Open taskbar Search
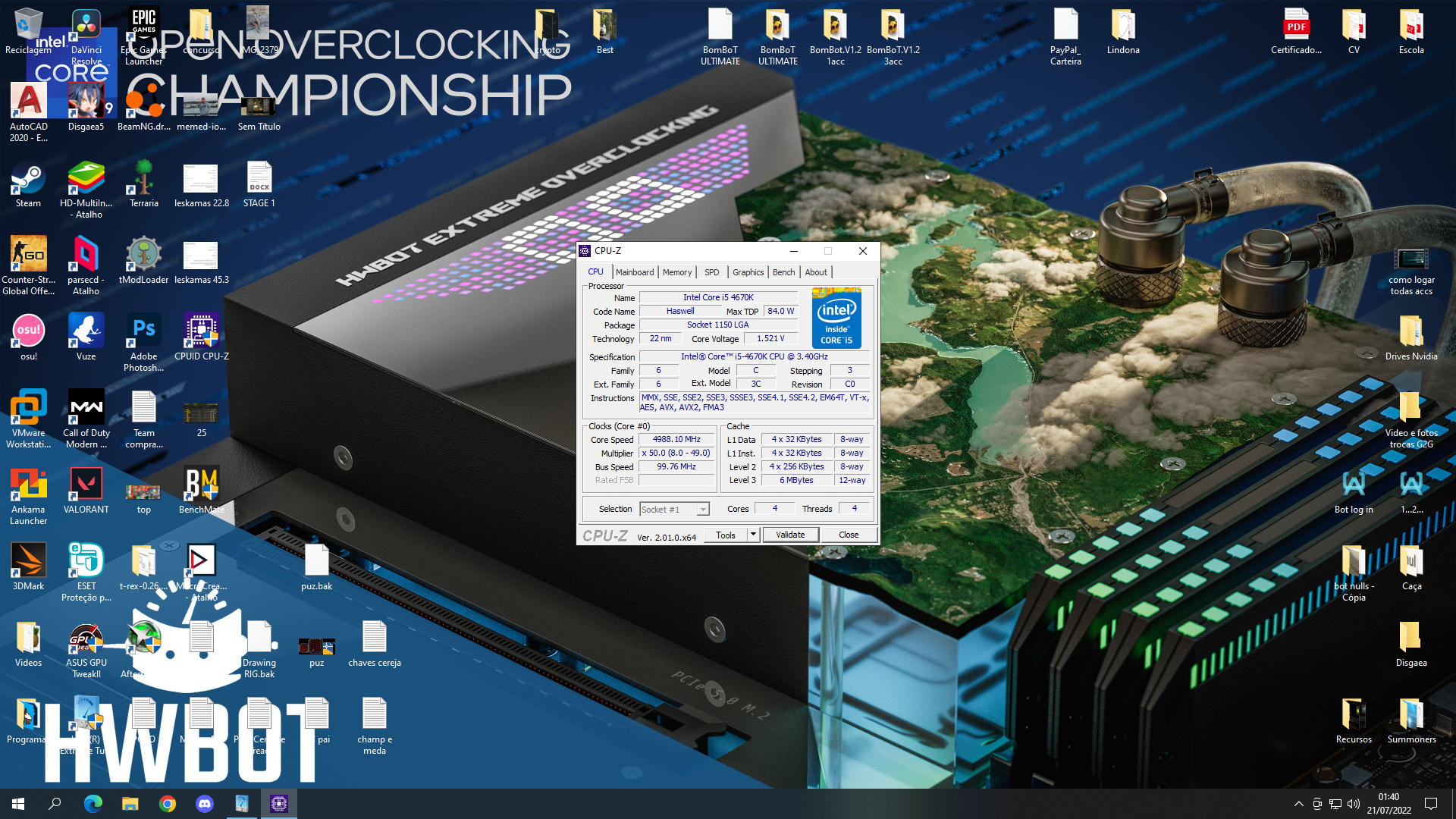1456x819 pixels. pos(55,804)
